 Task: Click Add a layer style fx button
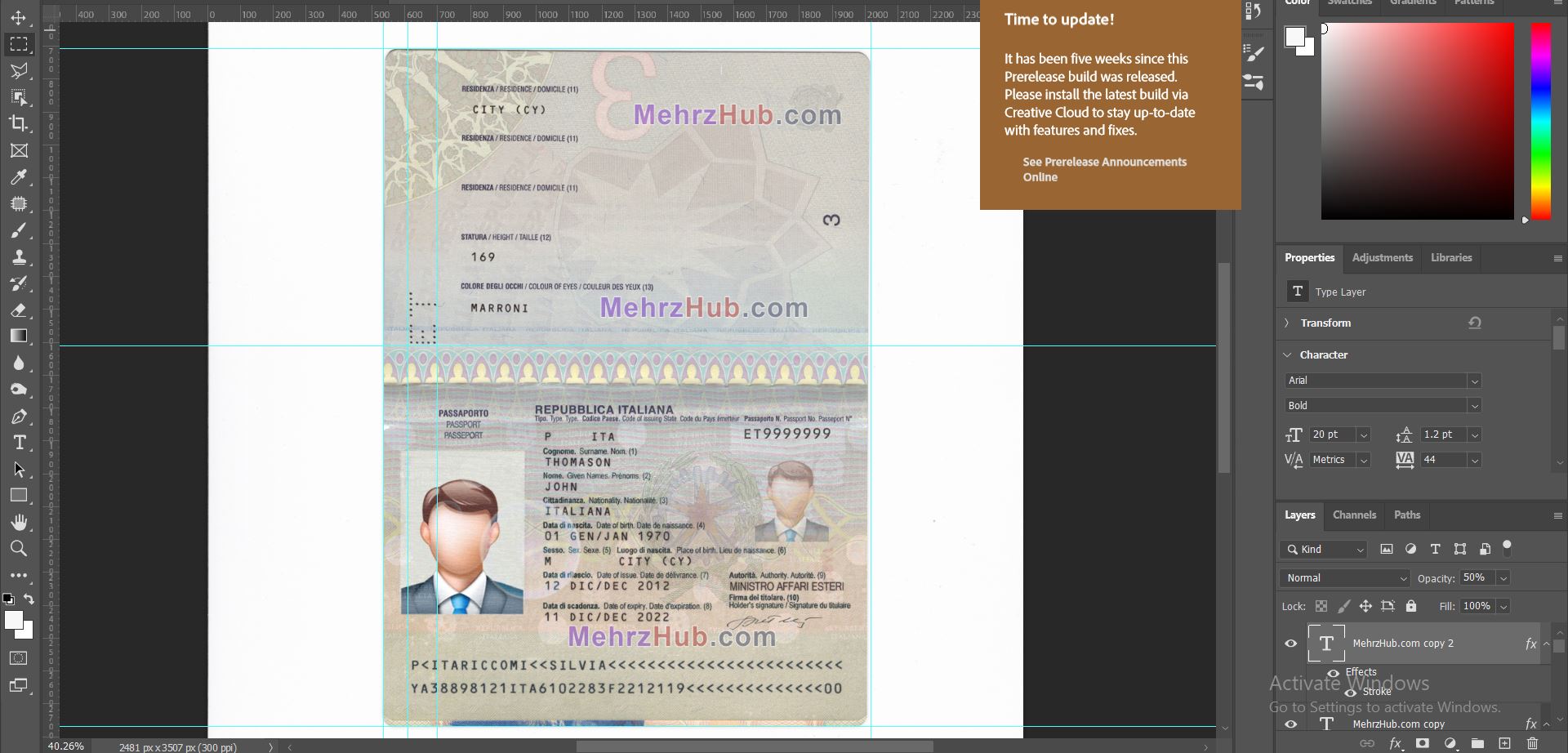(1396, 743)
